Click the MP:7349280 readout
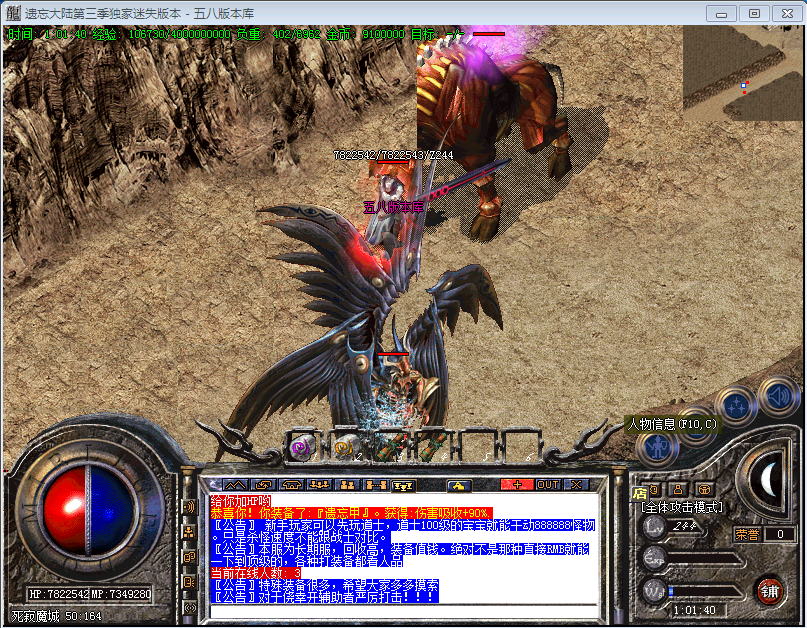Image resolution: width=807 pixels, height=628 pixels. point(121,594)
